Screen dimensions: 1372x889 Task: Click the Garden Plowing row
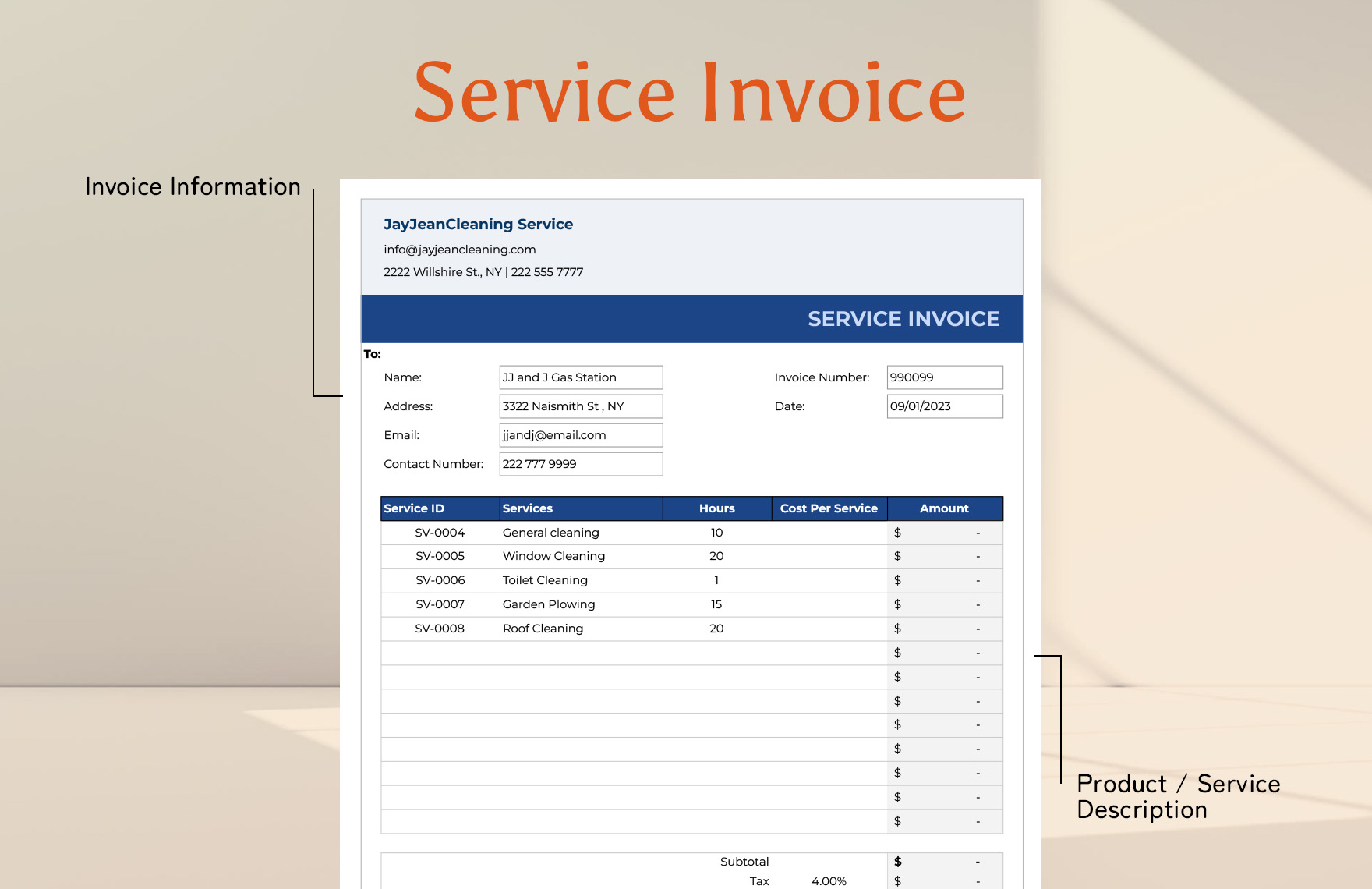tap(548, 604)
